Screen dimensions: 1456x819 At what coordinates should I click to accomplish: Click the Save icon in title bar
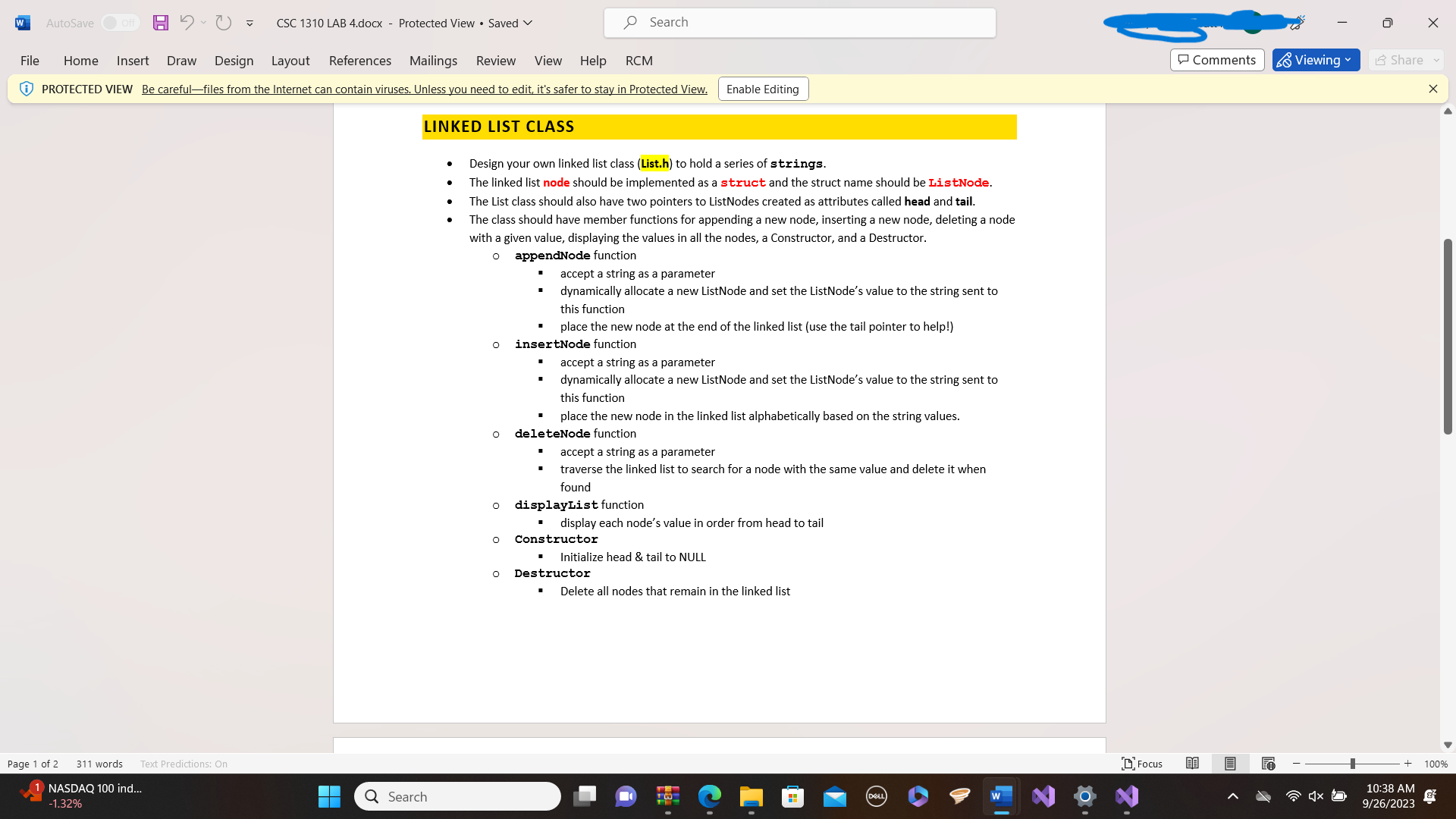click(x=160, y=23)
